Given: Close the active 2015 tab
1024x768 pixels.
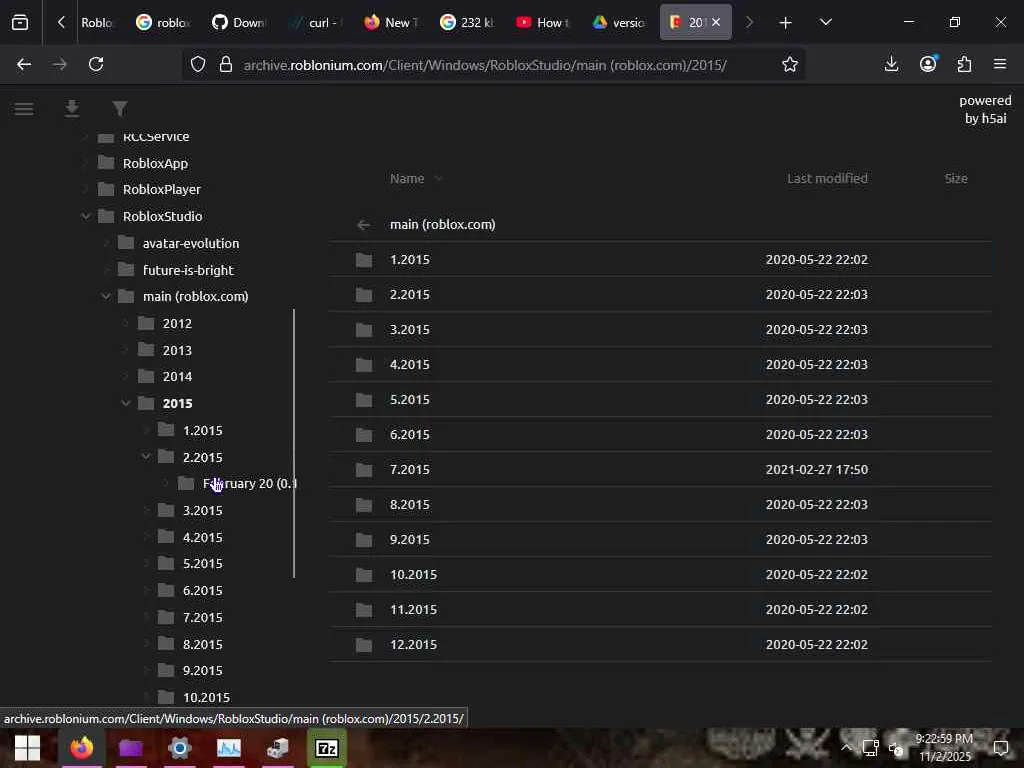Looking at the screenshot, I should (x=716, y=22).
